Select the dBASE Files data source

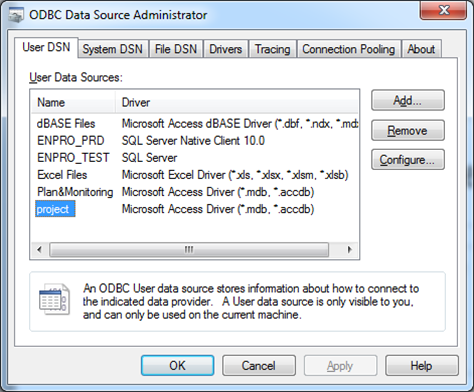coord(66,124)
